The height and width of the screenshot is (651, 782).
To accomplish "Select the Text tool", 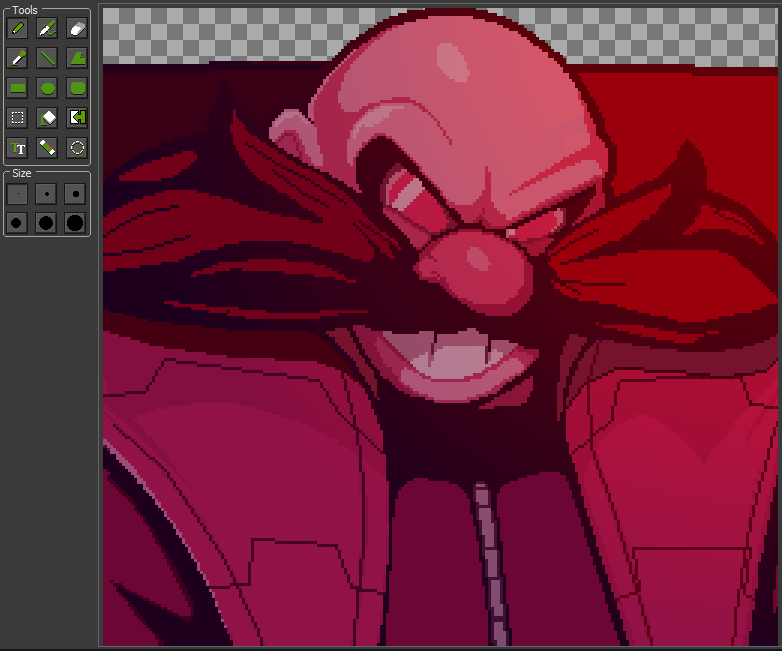I will 17,148.
